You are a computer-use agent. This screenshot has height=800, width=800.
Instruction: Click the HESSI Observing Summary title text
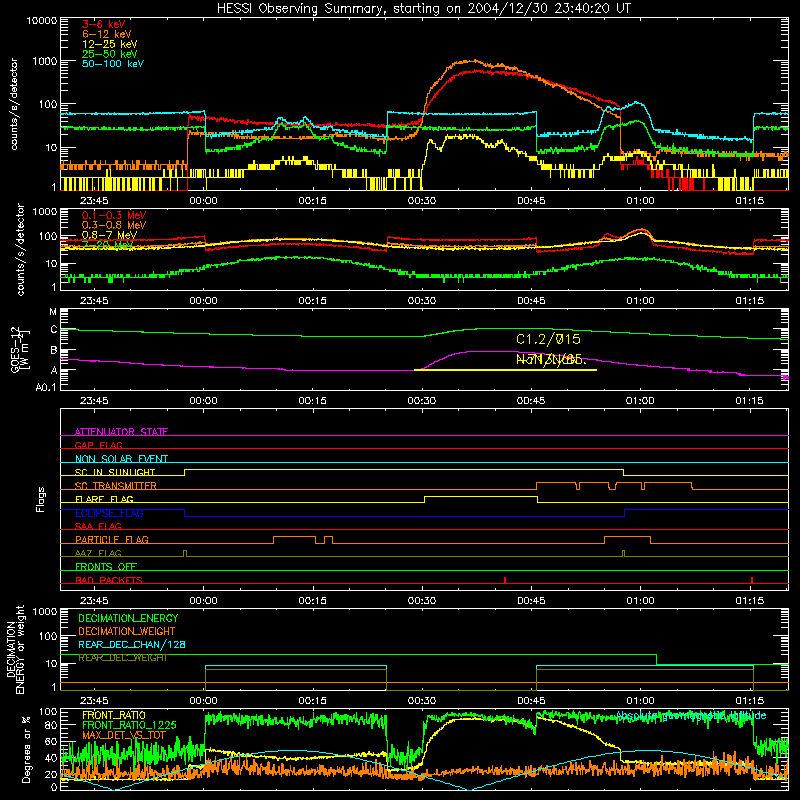pyautogui.click(x=423, y=9)
